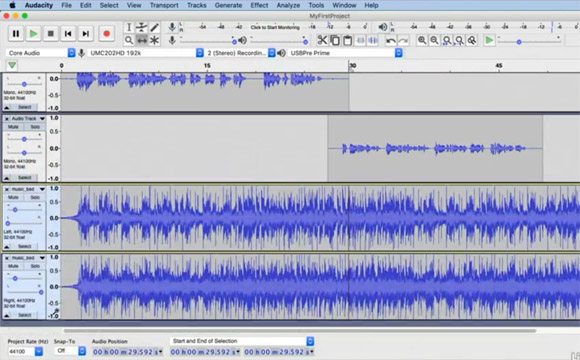Viewport: 580px width, 360px height.
Task: Click the Play-at-Speed slider
Action: coord(528,42)
